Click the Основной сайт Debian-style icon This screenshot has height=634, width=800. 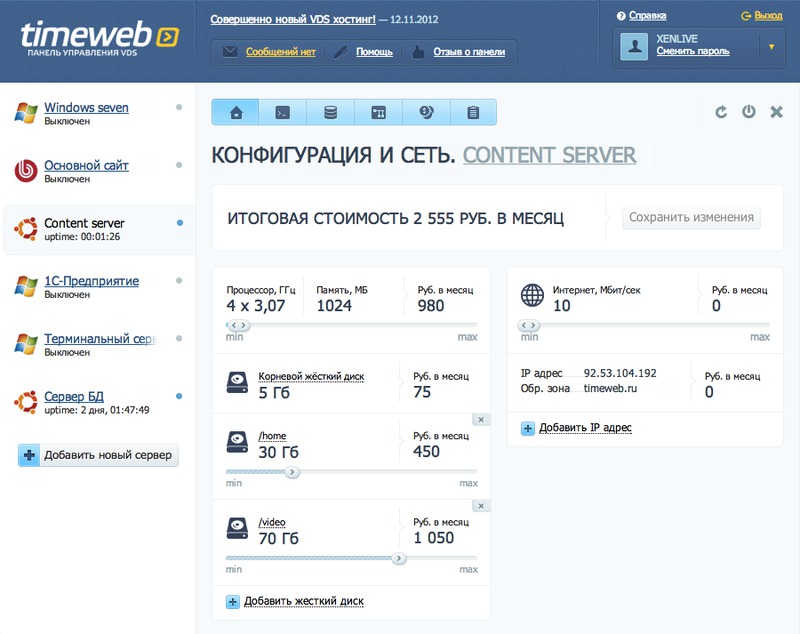click(26, 171)
